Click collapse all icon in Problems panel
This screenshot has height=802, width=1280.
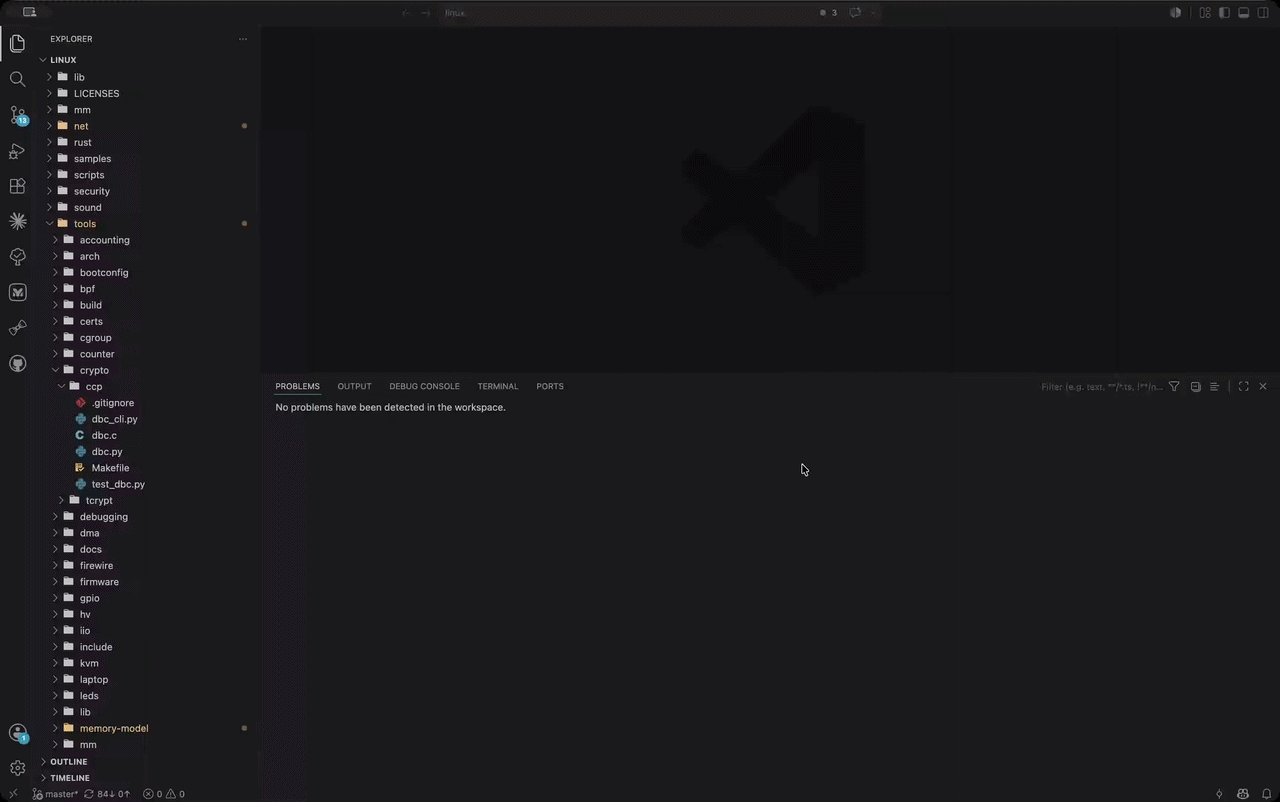1195,386
